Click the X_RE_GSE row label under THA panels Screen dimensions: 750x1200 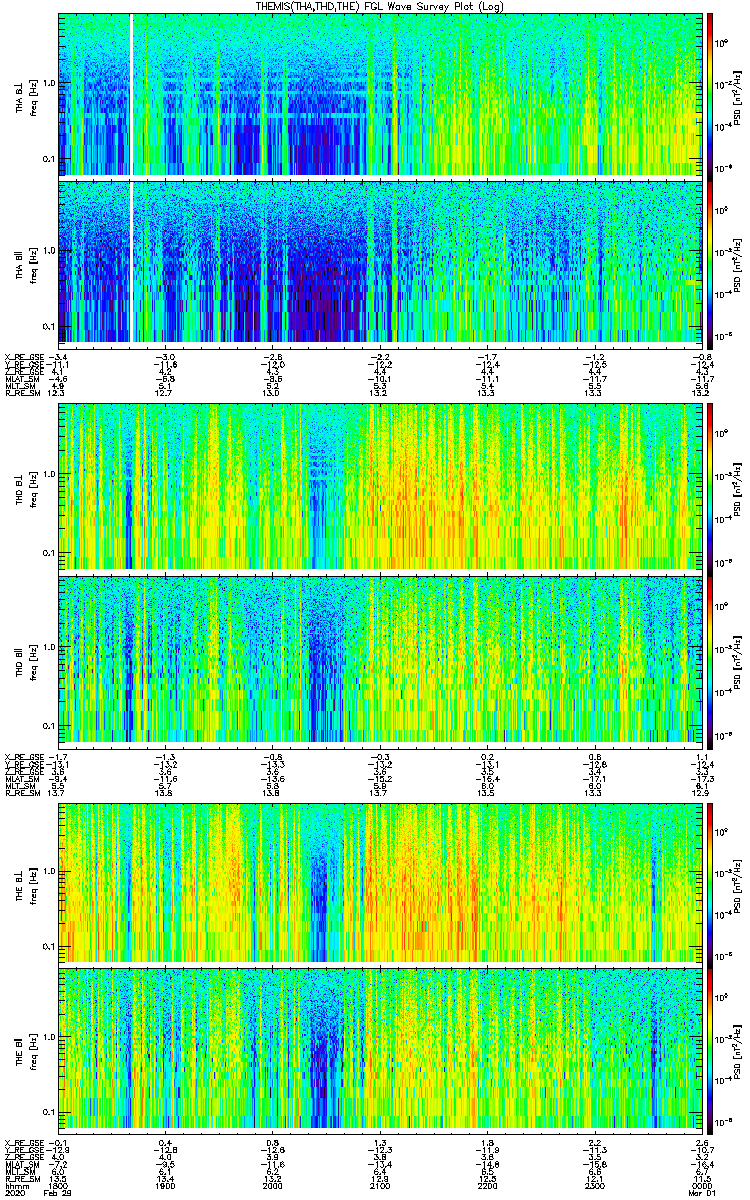pos(22,356)
